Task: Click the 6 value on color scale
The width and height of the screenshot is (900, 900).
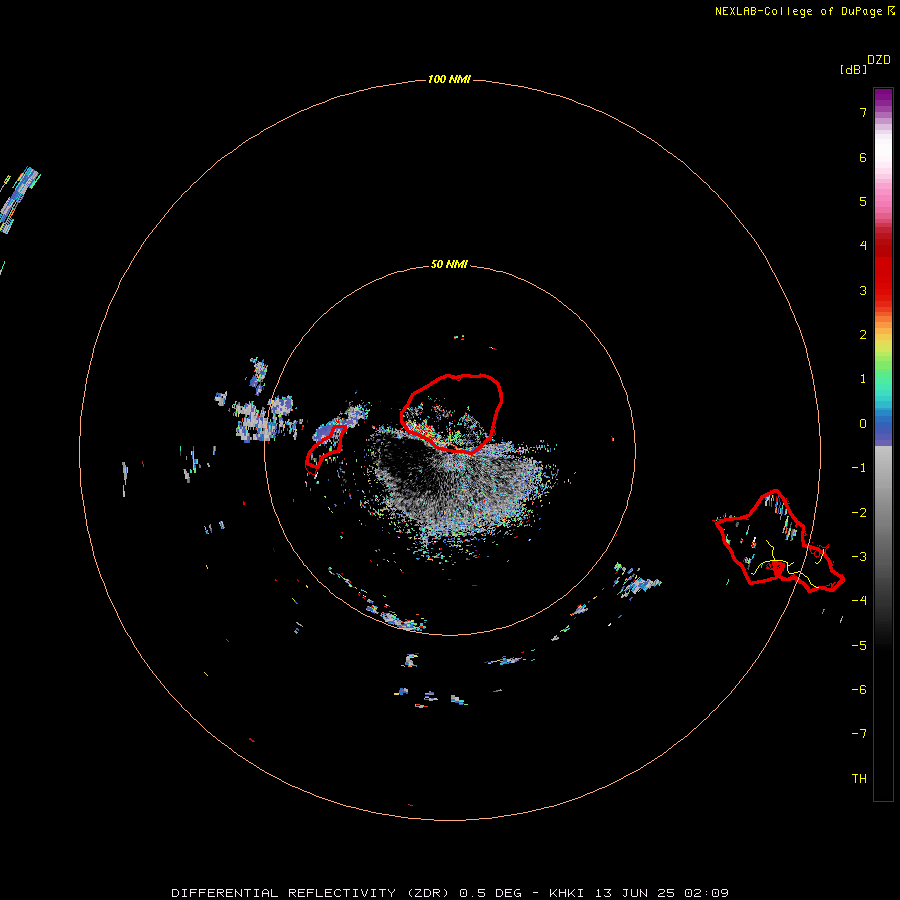Action: click(x=863, y=157)
